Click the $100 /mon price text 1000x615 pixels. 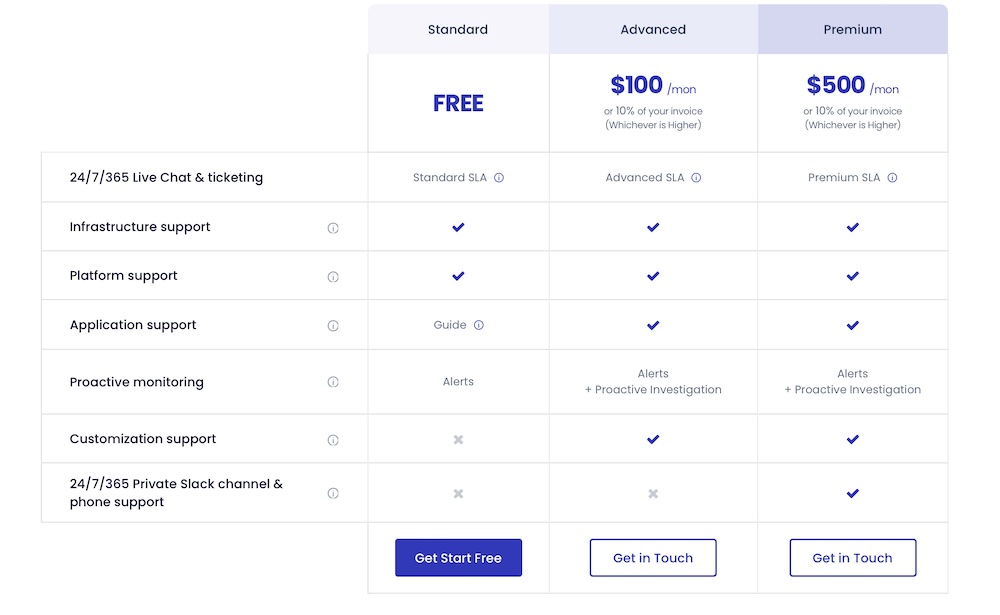653,85
